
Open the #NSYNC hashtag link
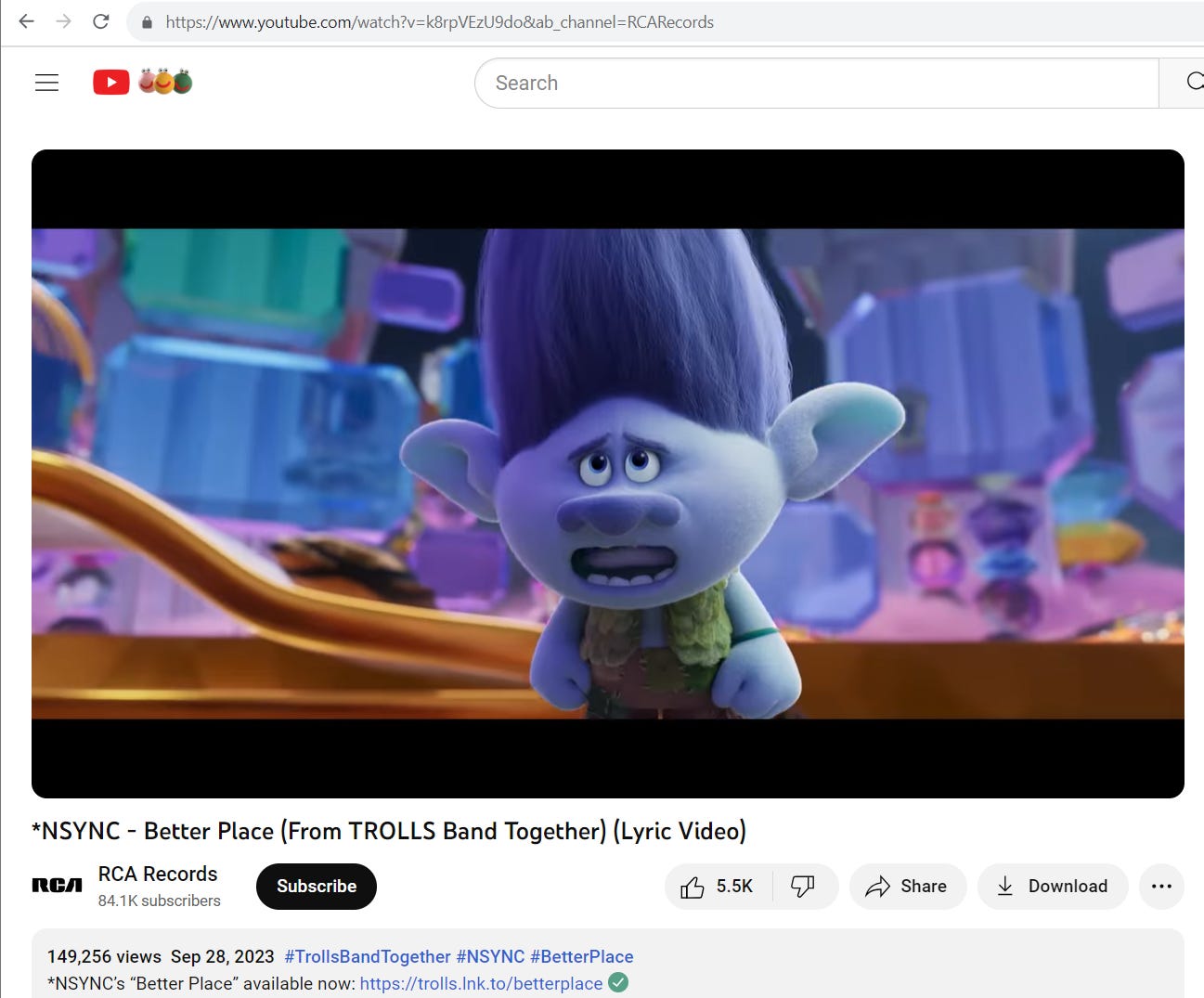coord(490,956)
